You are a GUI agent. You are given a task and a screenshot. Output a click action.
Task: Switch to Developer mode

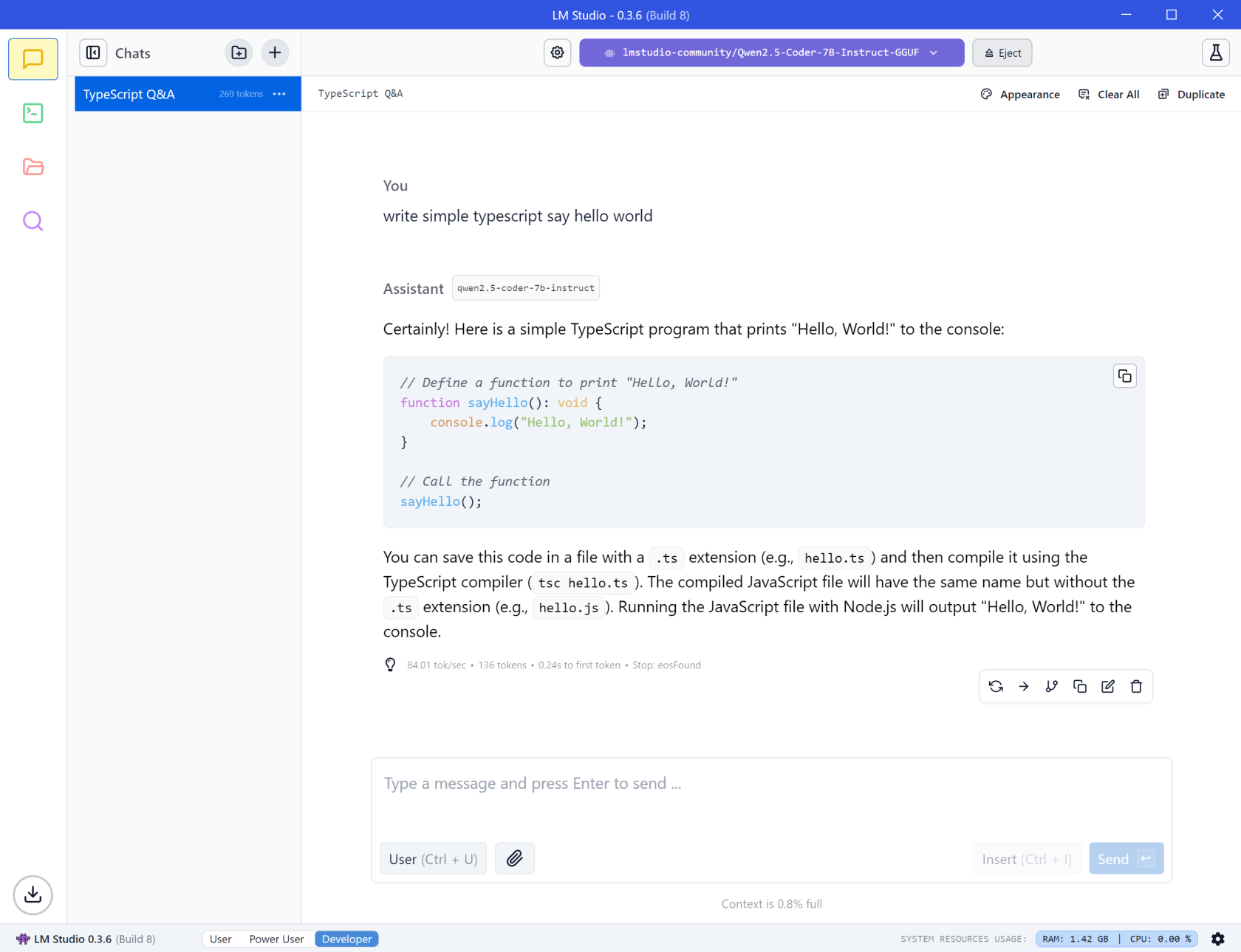[347, 939]
